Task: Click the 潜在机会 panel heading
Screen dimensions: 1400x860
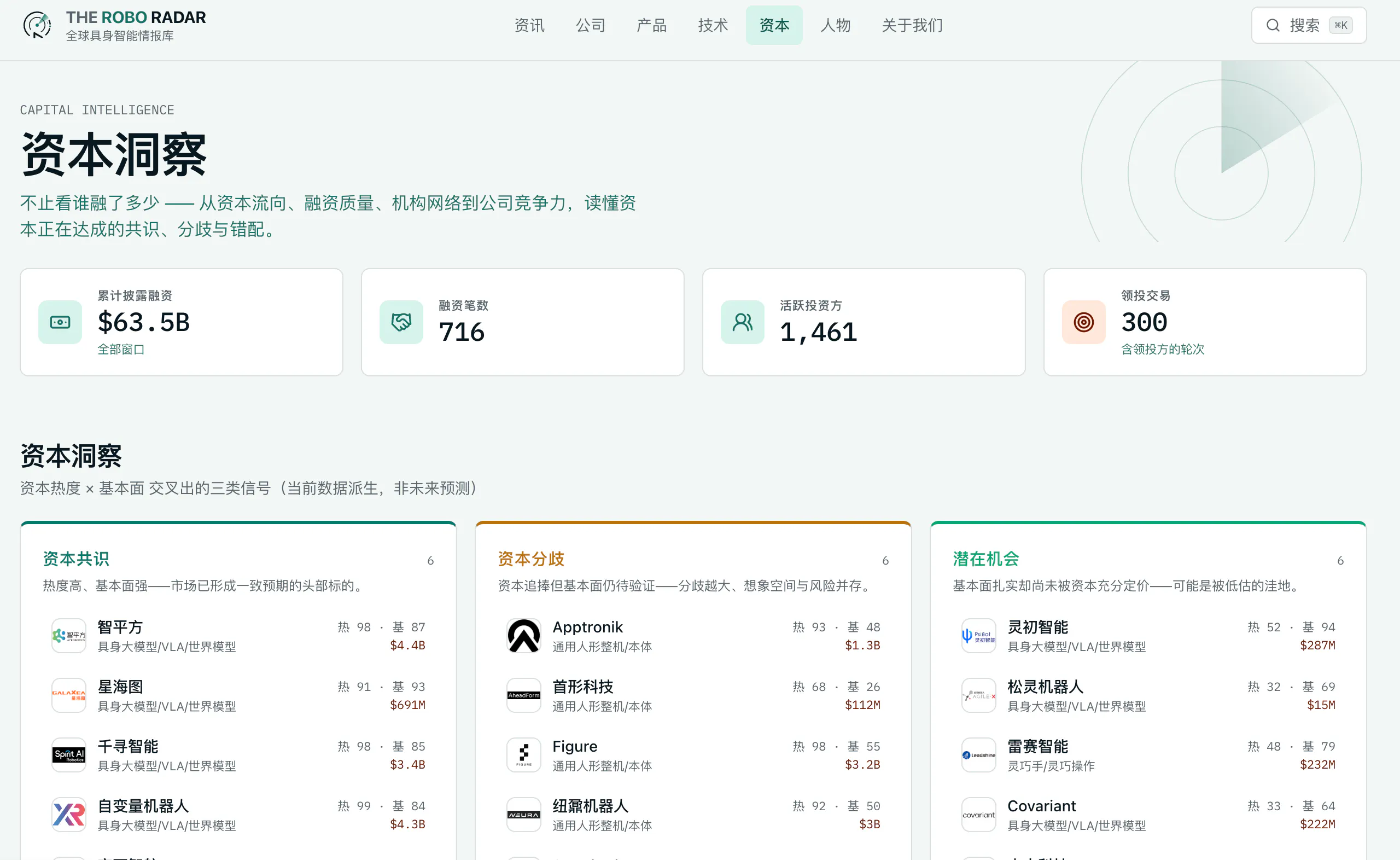Action: pos(985,559)
